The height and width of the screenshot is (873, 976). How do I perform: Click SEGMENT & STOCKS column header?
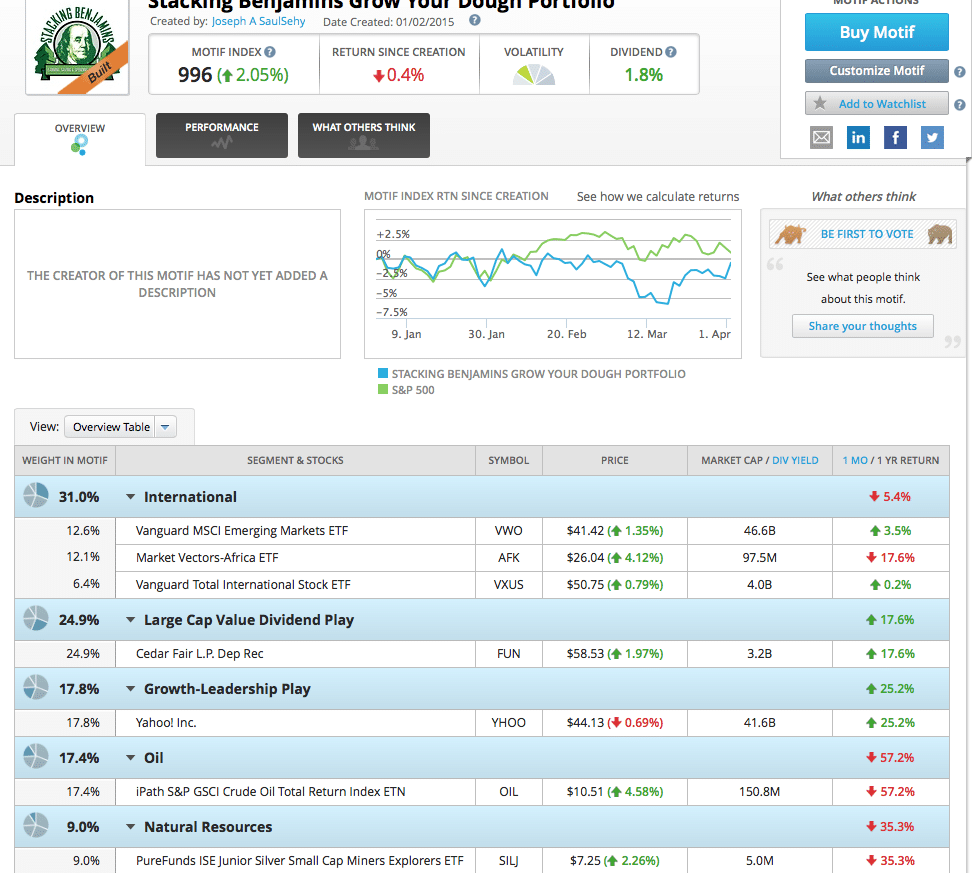tap(295, 460)
